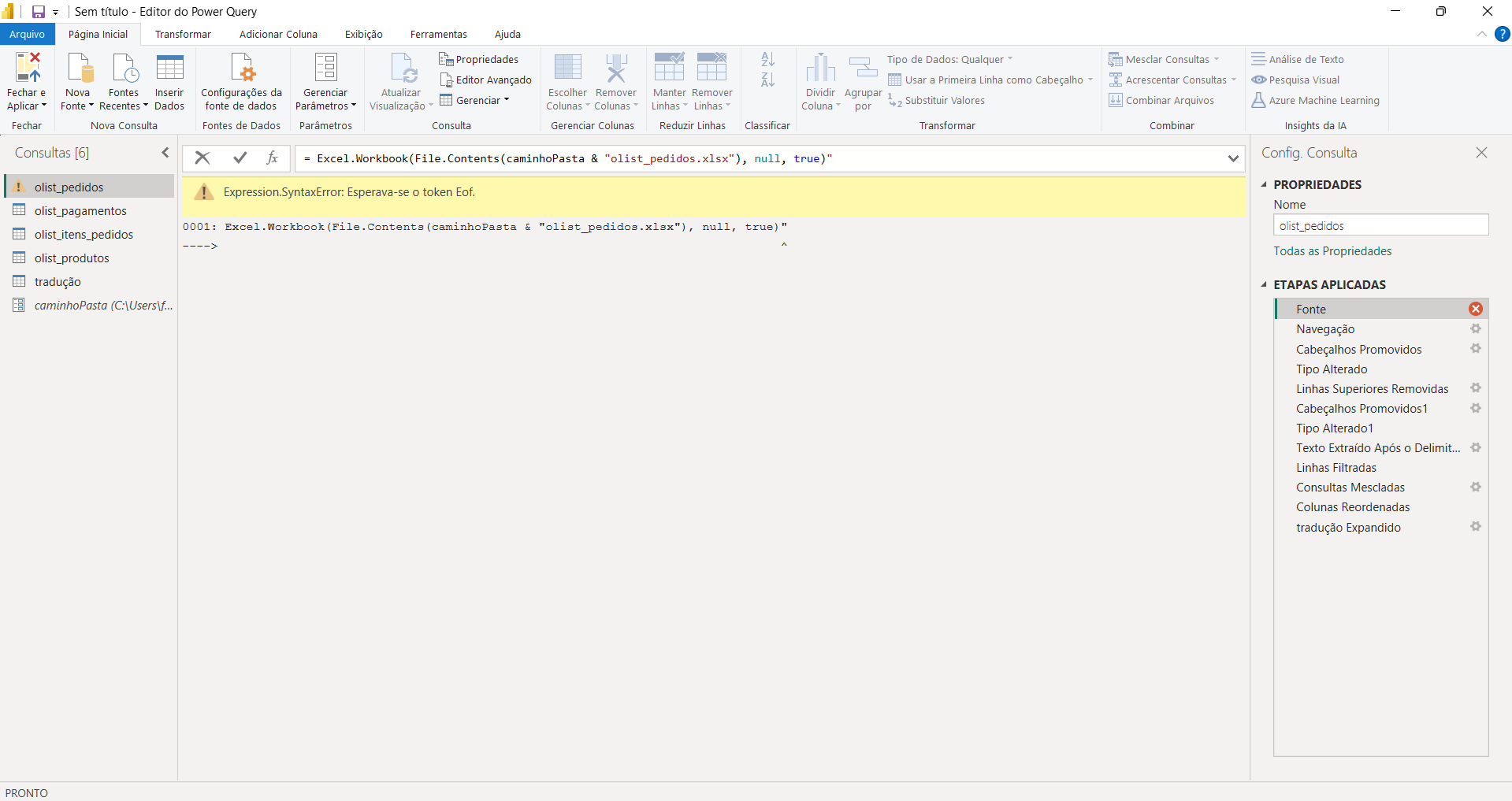Open Análise de Texto
The width and height of the screenshot is (1512, 801).
pyautogui.click(x=1298, y=59)
